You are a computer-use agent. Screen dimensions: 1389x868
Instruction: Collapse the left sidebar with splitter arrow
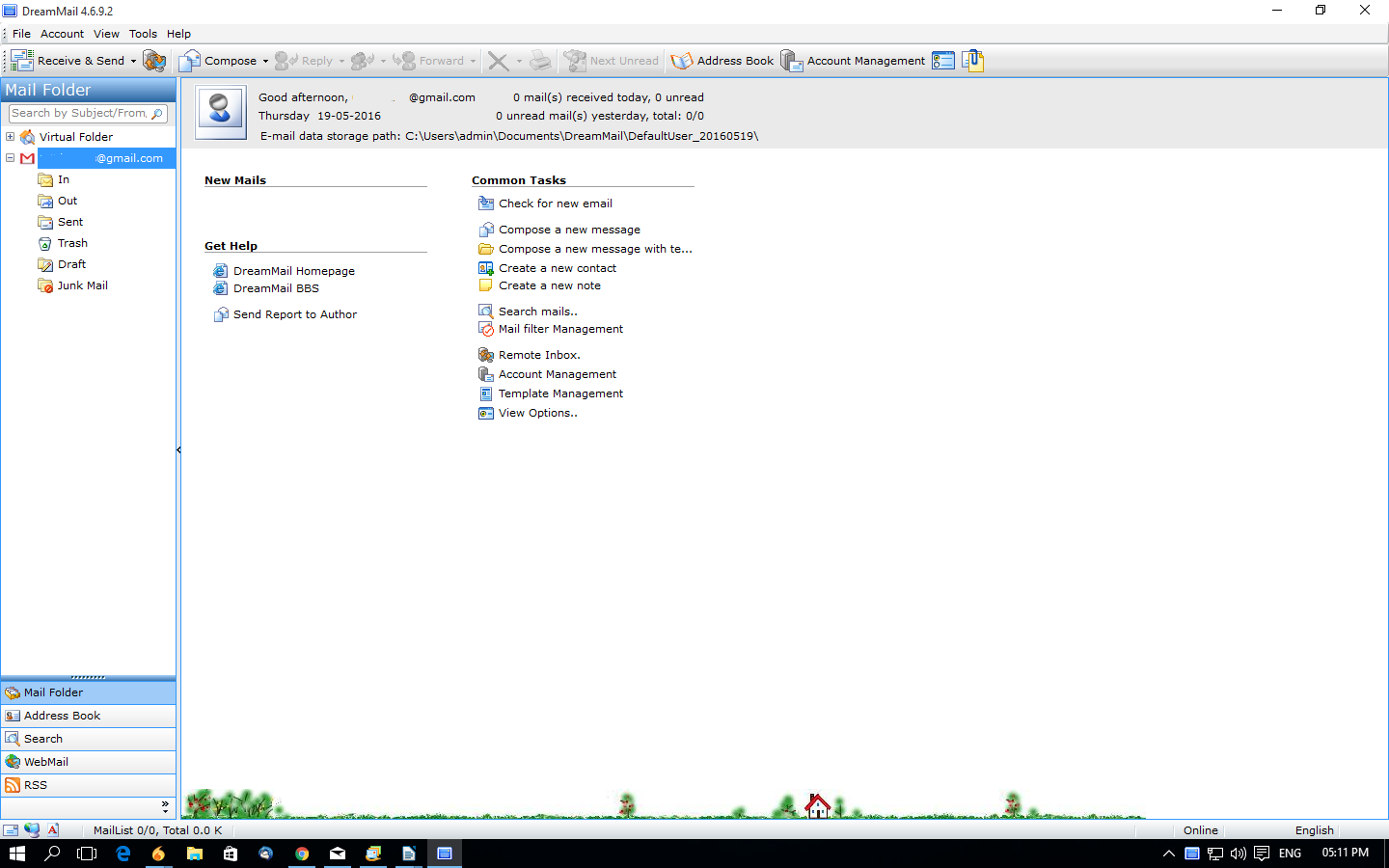point(178,449)
